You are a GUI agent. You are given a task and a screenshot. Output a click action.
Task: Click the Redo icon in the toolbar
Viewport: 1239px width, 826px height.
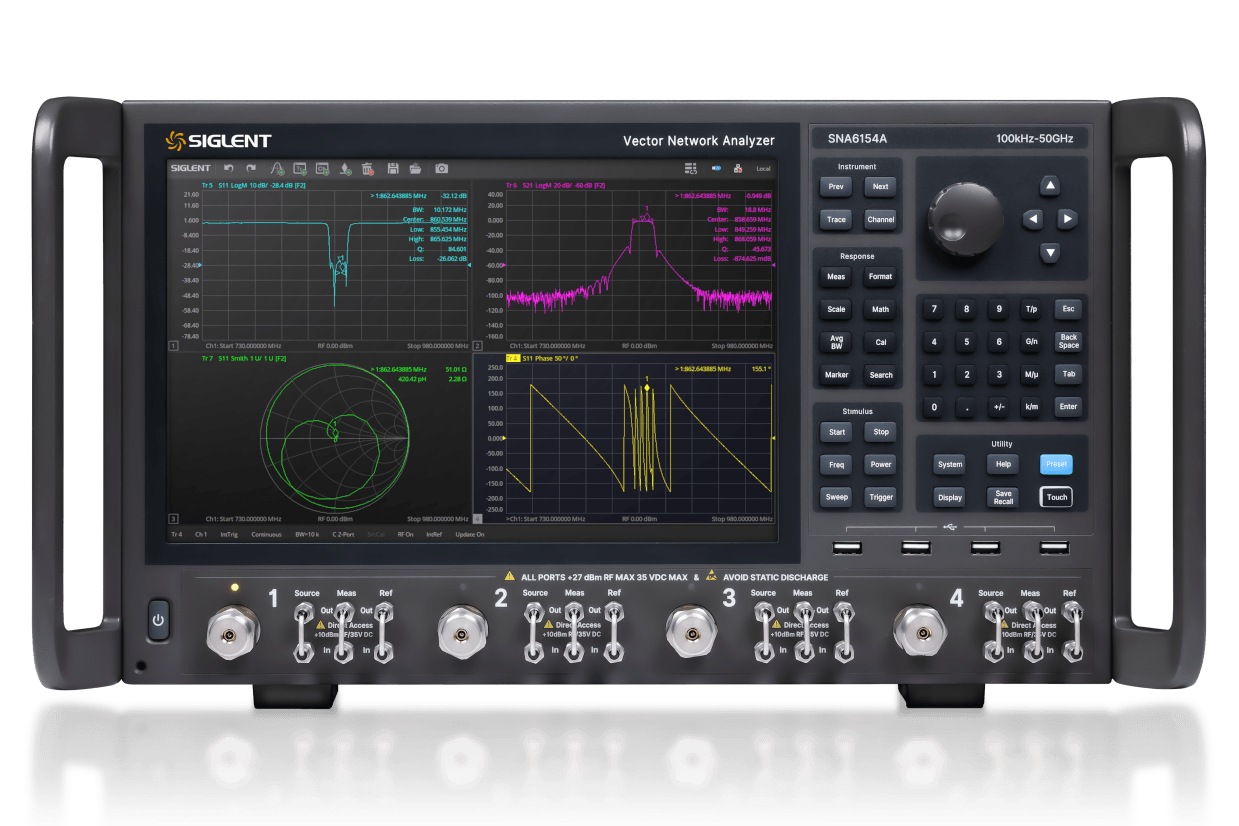coord(251,168)
